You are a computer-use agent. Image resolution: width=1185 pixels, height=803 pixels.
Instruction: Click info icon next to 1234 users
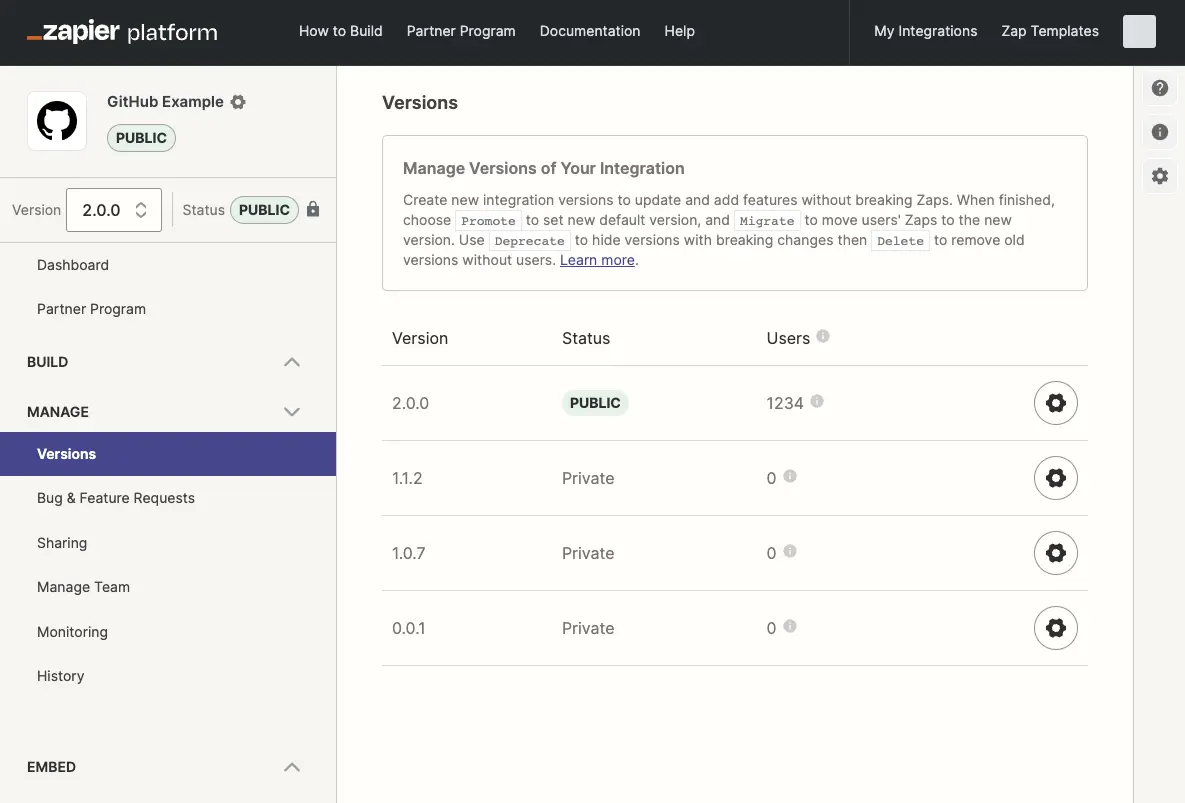pyautogui.click(x=817, y=401)
